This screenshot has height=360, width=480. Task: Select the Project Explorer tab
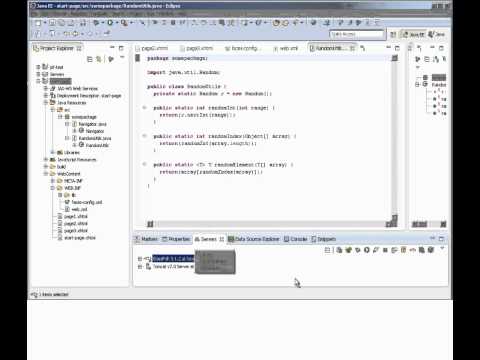click(57, 48)
